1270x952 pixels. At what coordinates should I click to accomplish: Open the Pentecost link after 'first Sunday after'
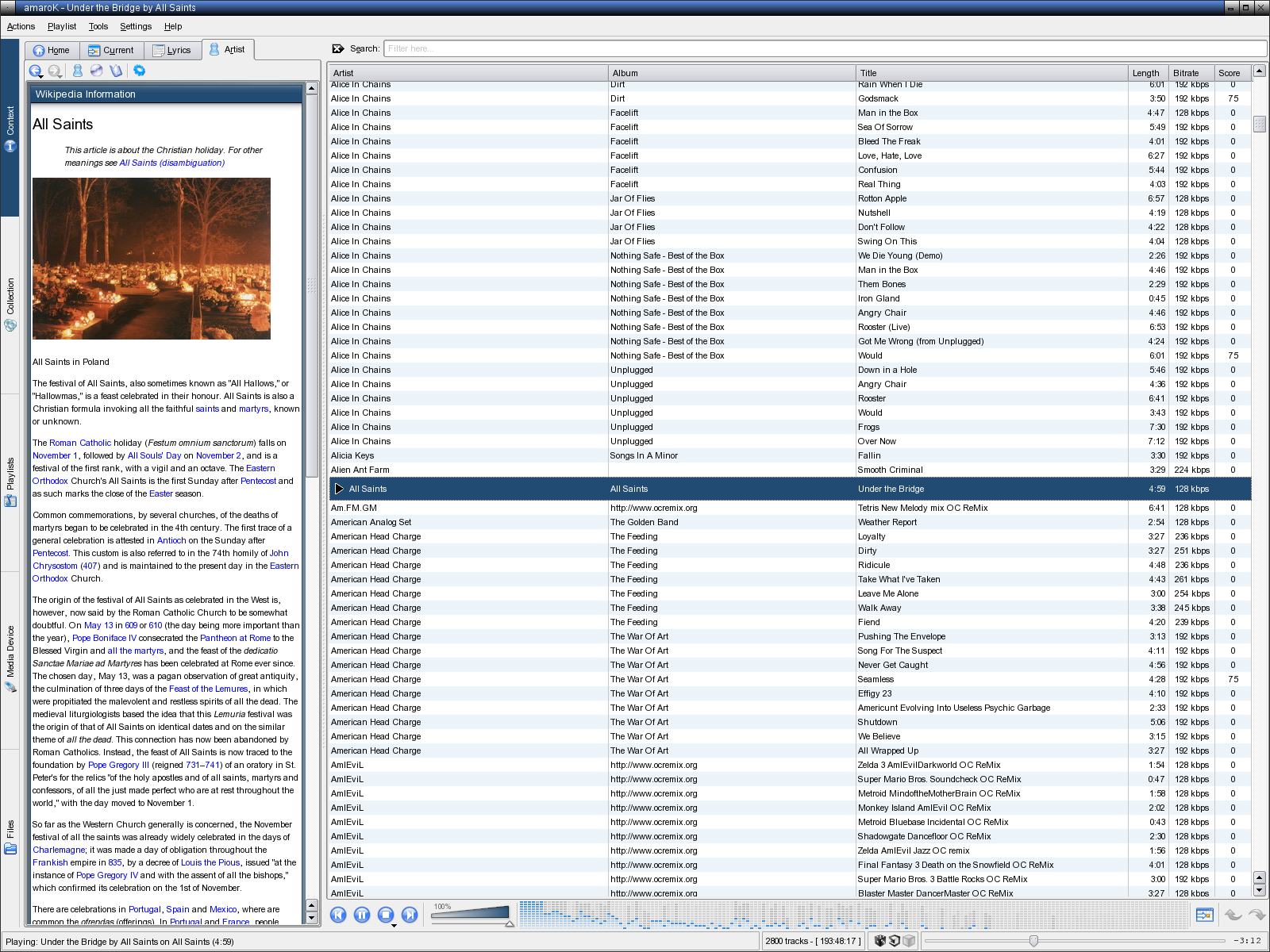pos(258,481)
